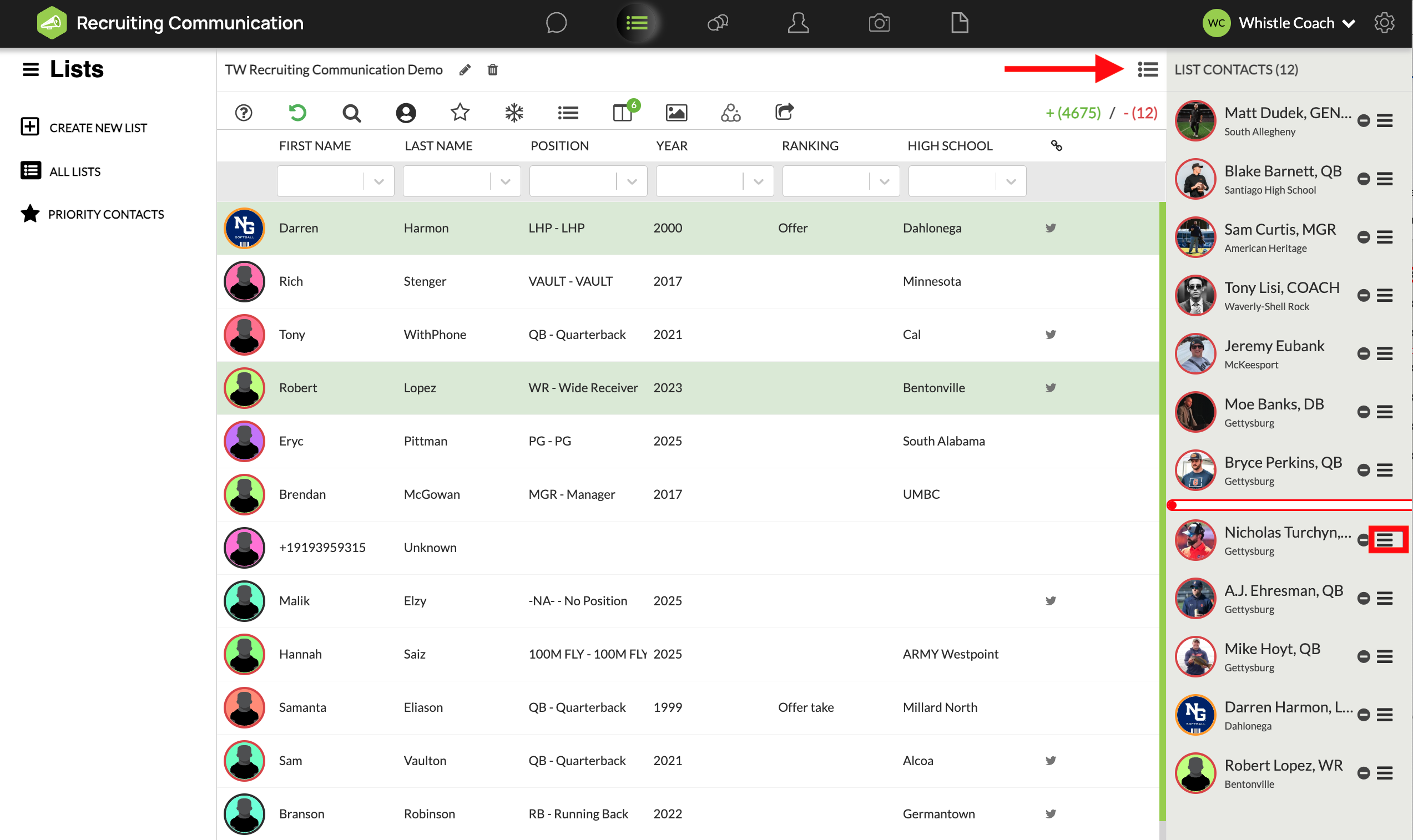Expand the Year filter dropdown

pyautogui.click(x=759, y=181)
